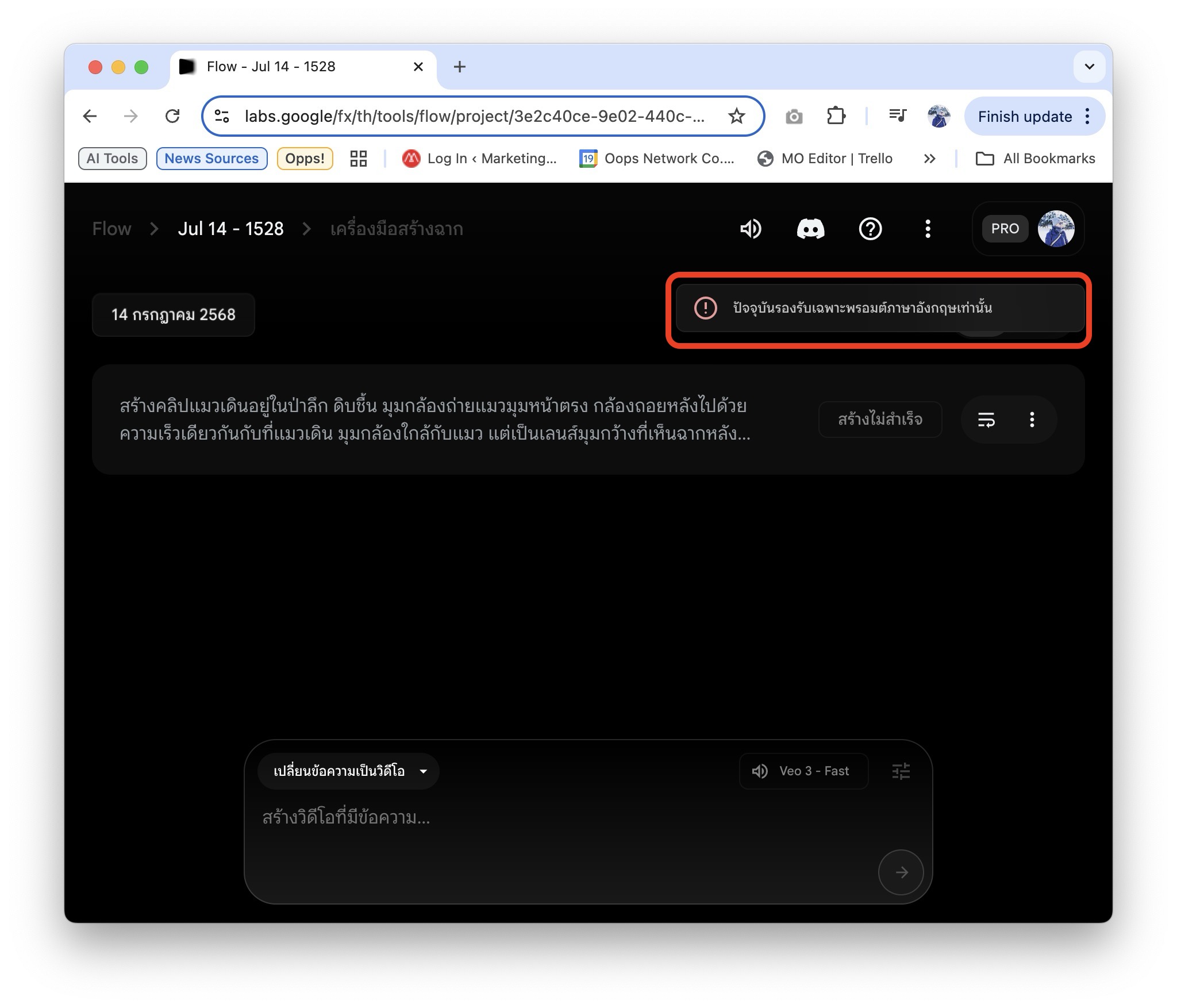Focus the สร้างวิดีโอที่มีข้อความ prompt field
The width and height of the screenshot is (1177, 1008).
(563, 818)
